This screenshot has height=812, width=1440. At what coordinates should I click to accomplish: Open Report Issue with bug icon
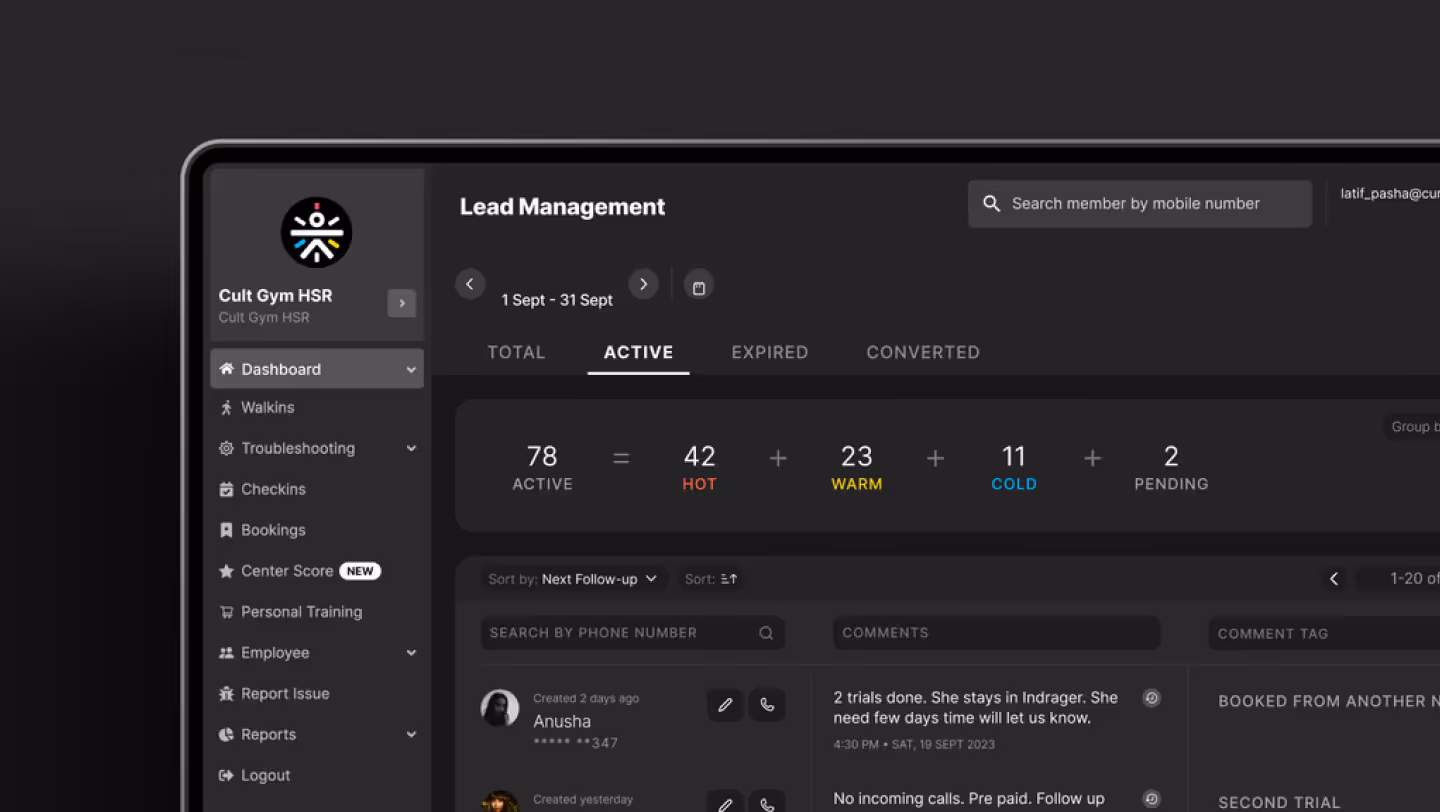click(x=284, y=693)
